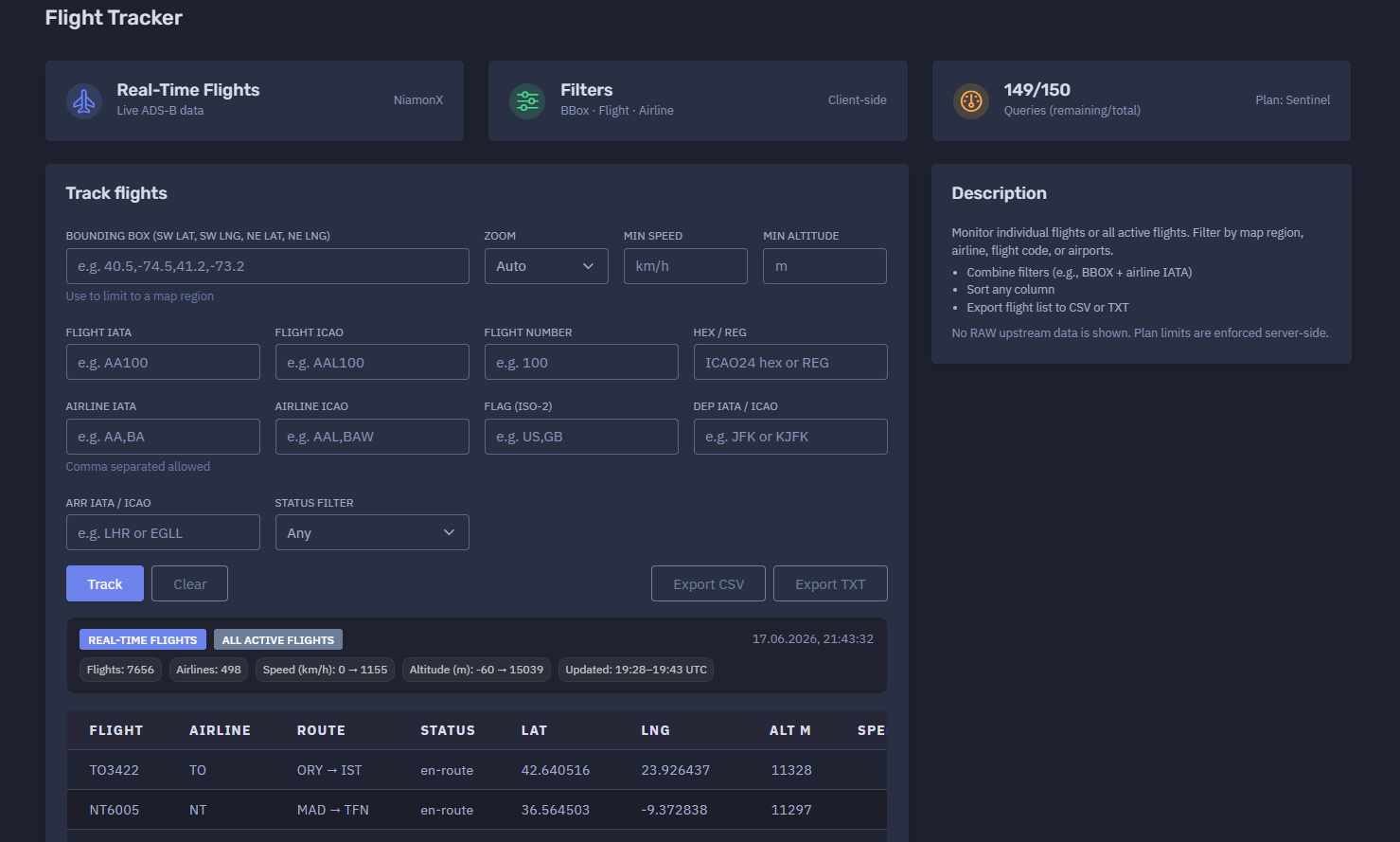The image size is (1400, 842).
Task: Focus the Bounding Box input field
Action: (x=268, y=266)
